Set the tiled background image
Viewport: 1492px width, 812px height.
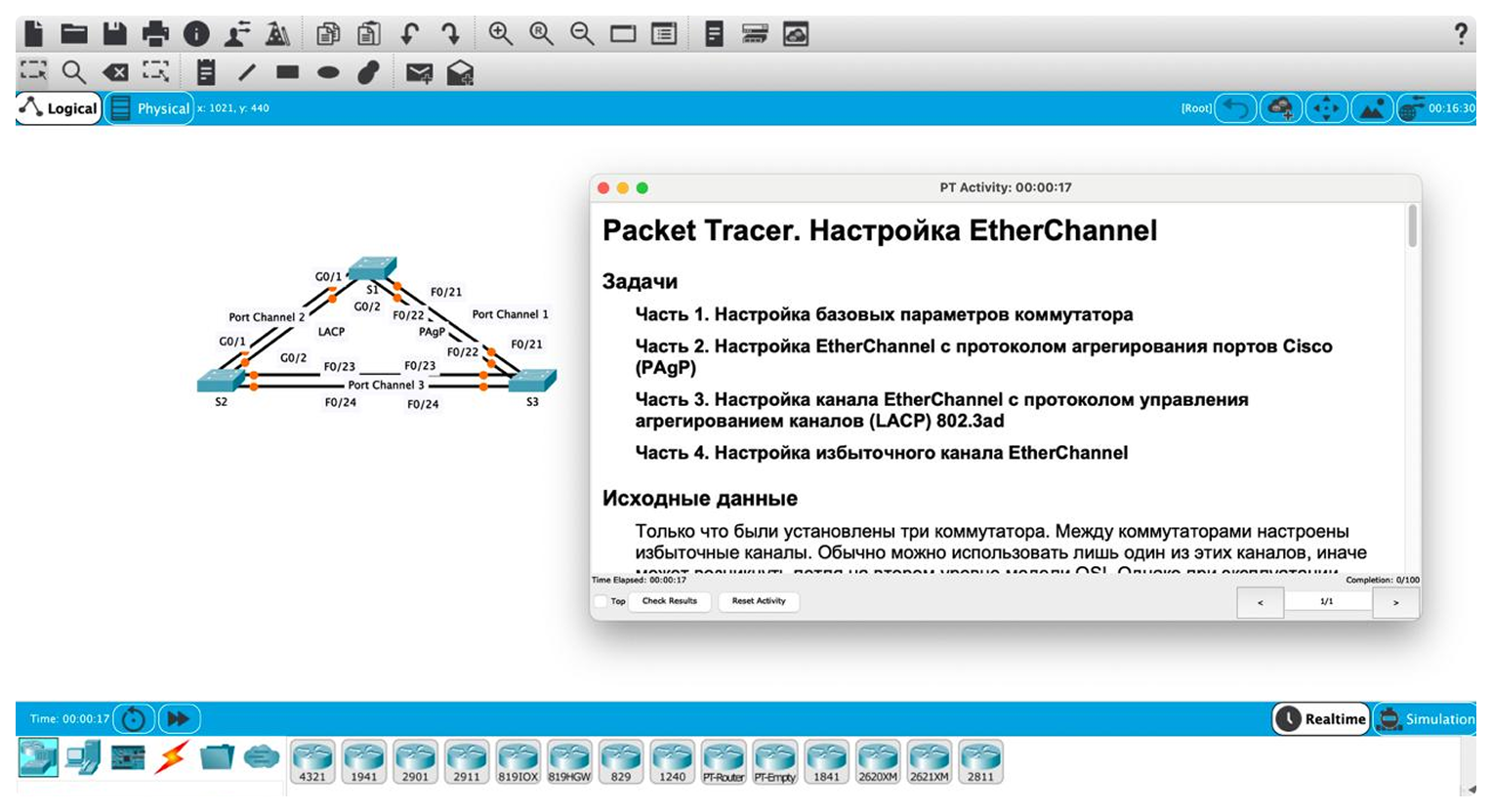(x=1372, y=108)
